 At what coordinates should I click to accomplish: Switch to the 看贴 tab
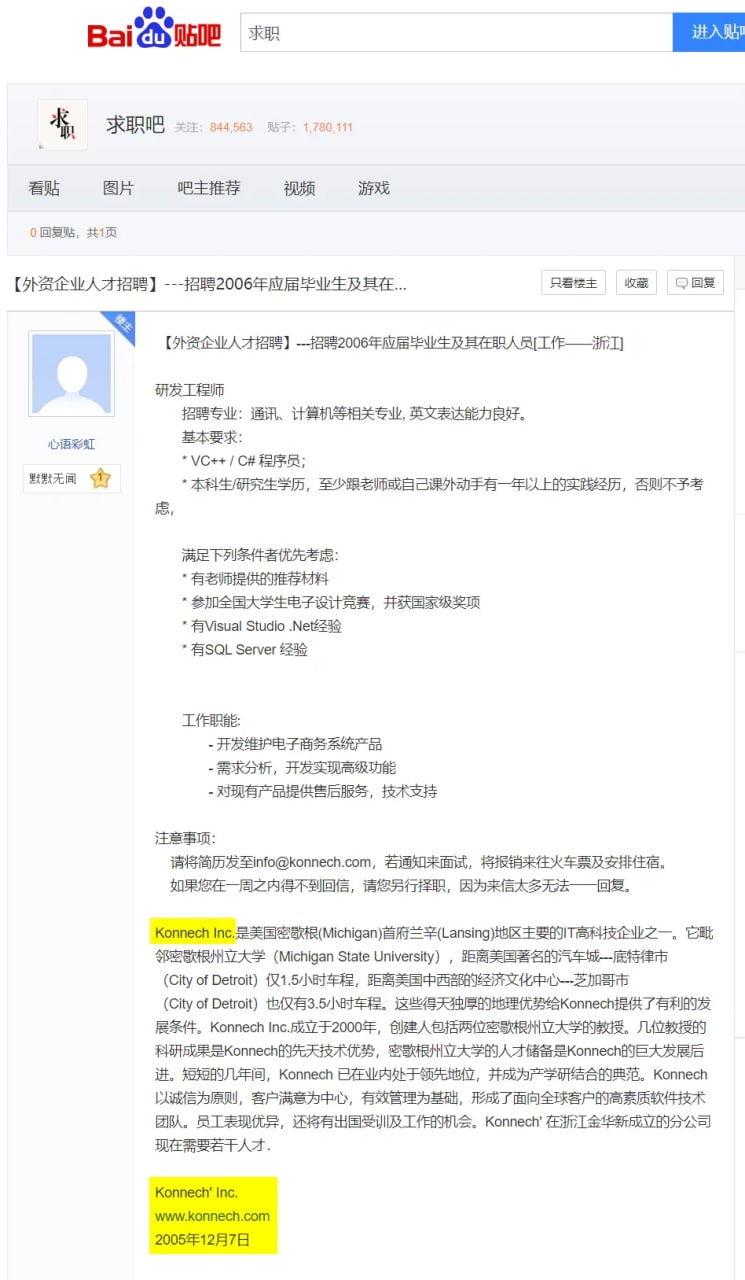point(44,188)
